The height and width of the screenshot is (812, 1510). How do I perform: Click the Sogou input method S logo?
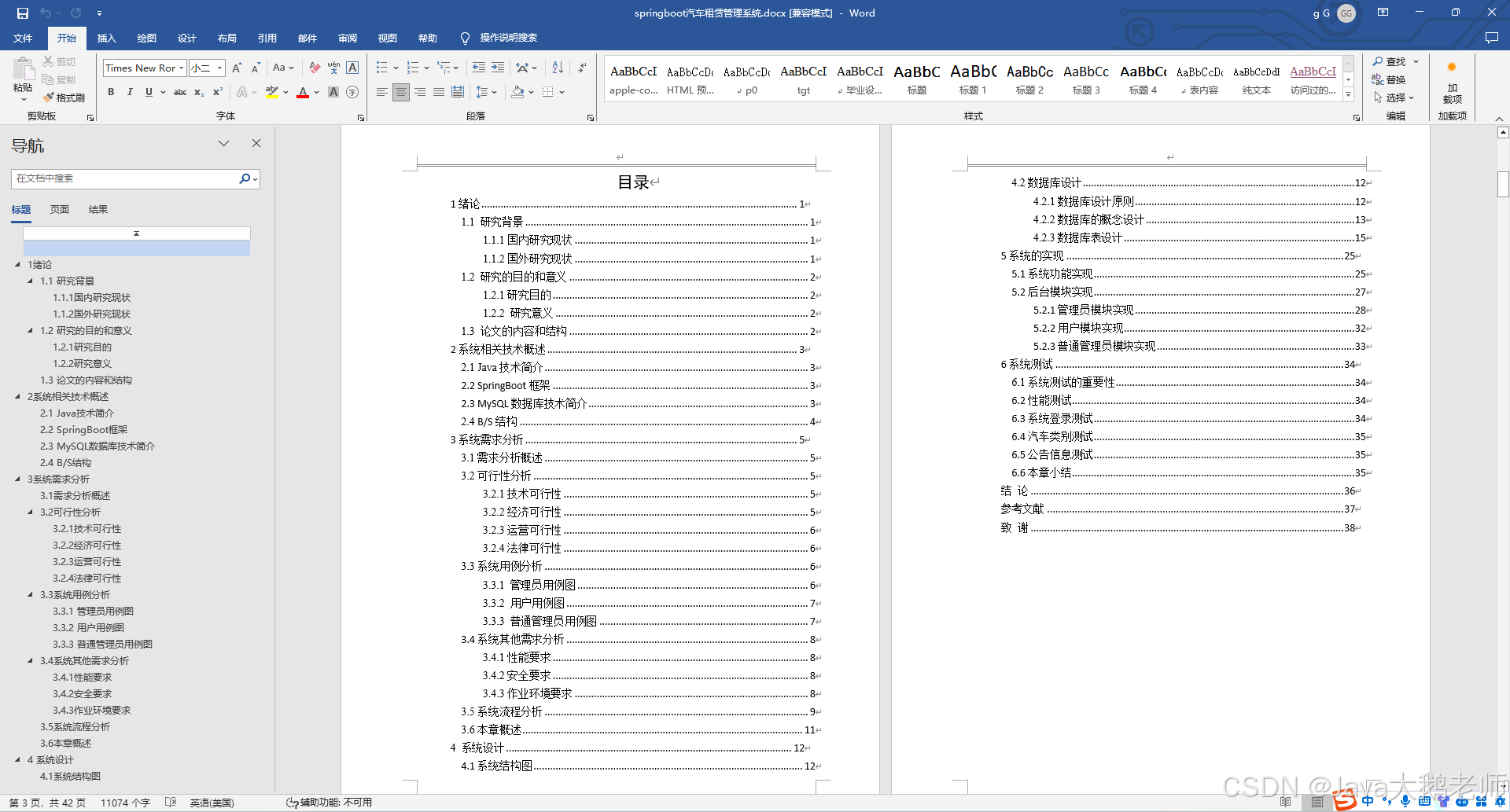point(1345,801)
